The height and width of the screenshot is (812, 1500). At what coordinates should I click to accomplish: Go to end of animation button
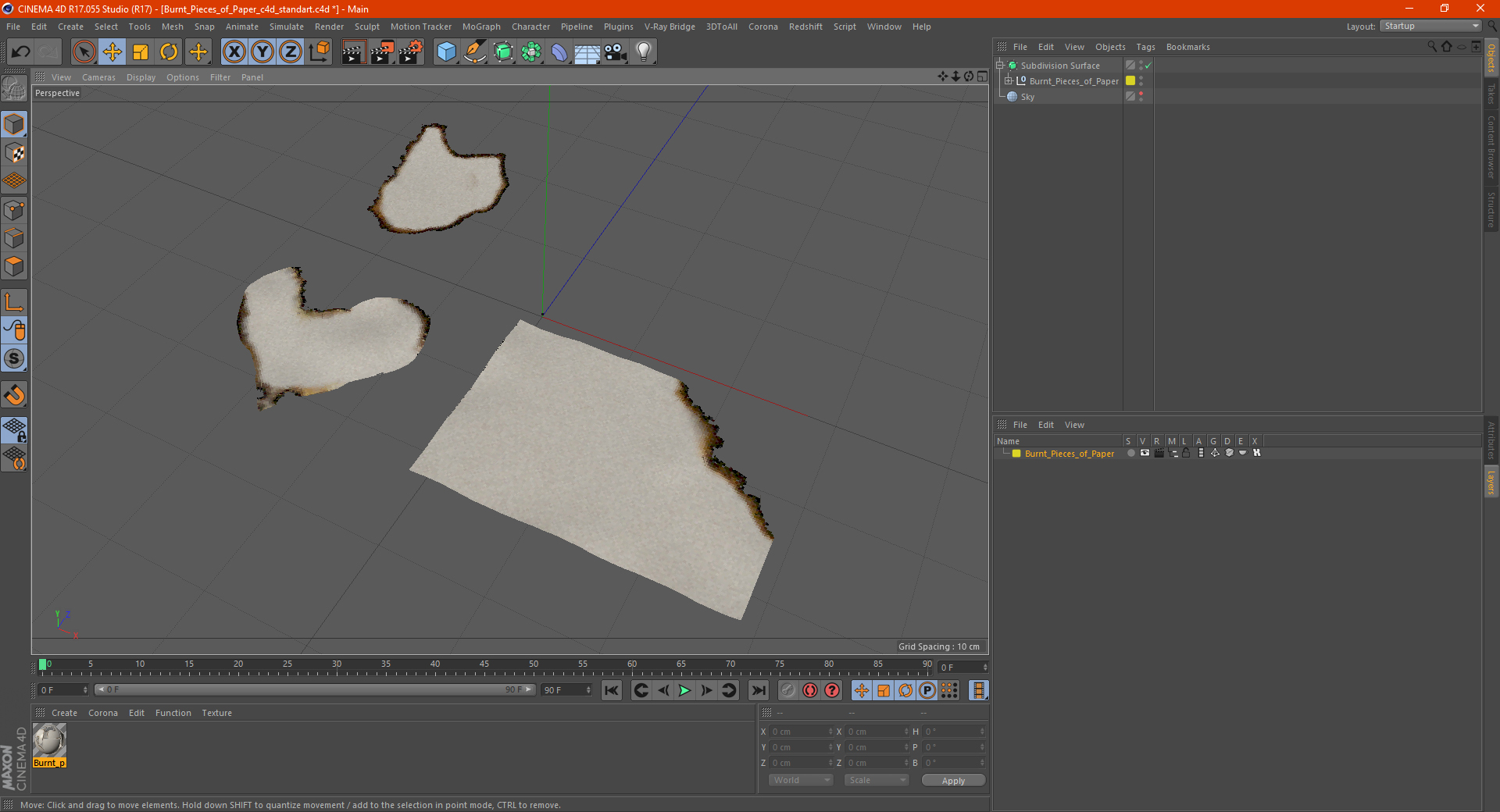tap(759, 690)
